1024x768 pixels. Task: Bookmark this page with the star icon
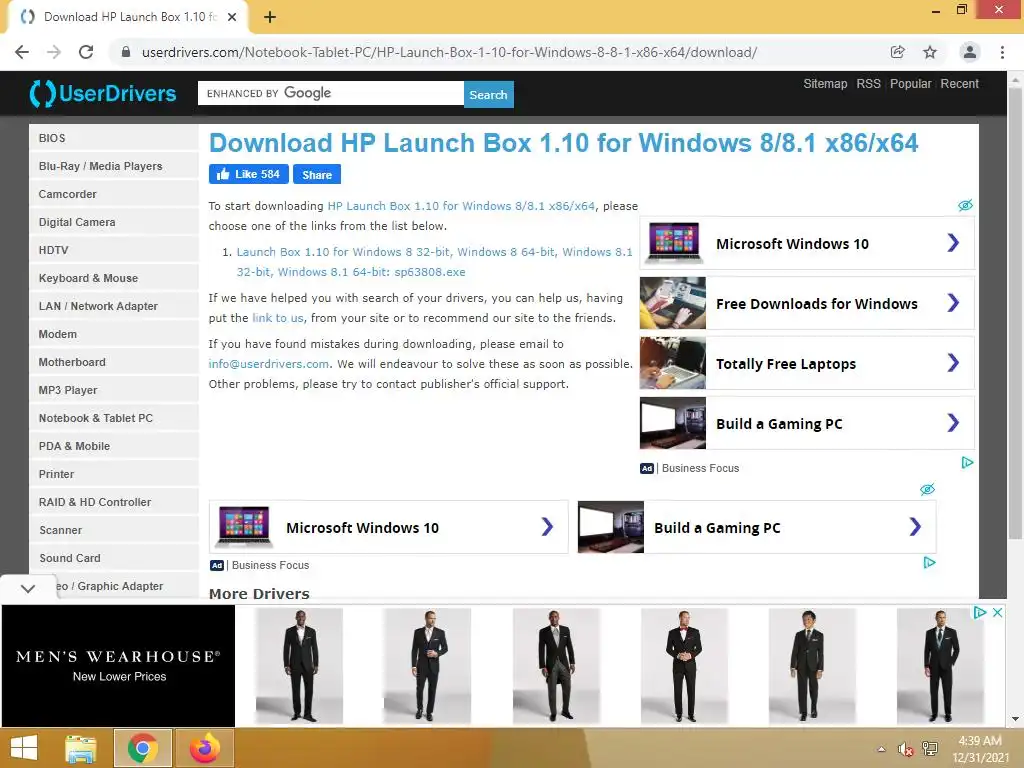point(930,52)
